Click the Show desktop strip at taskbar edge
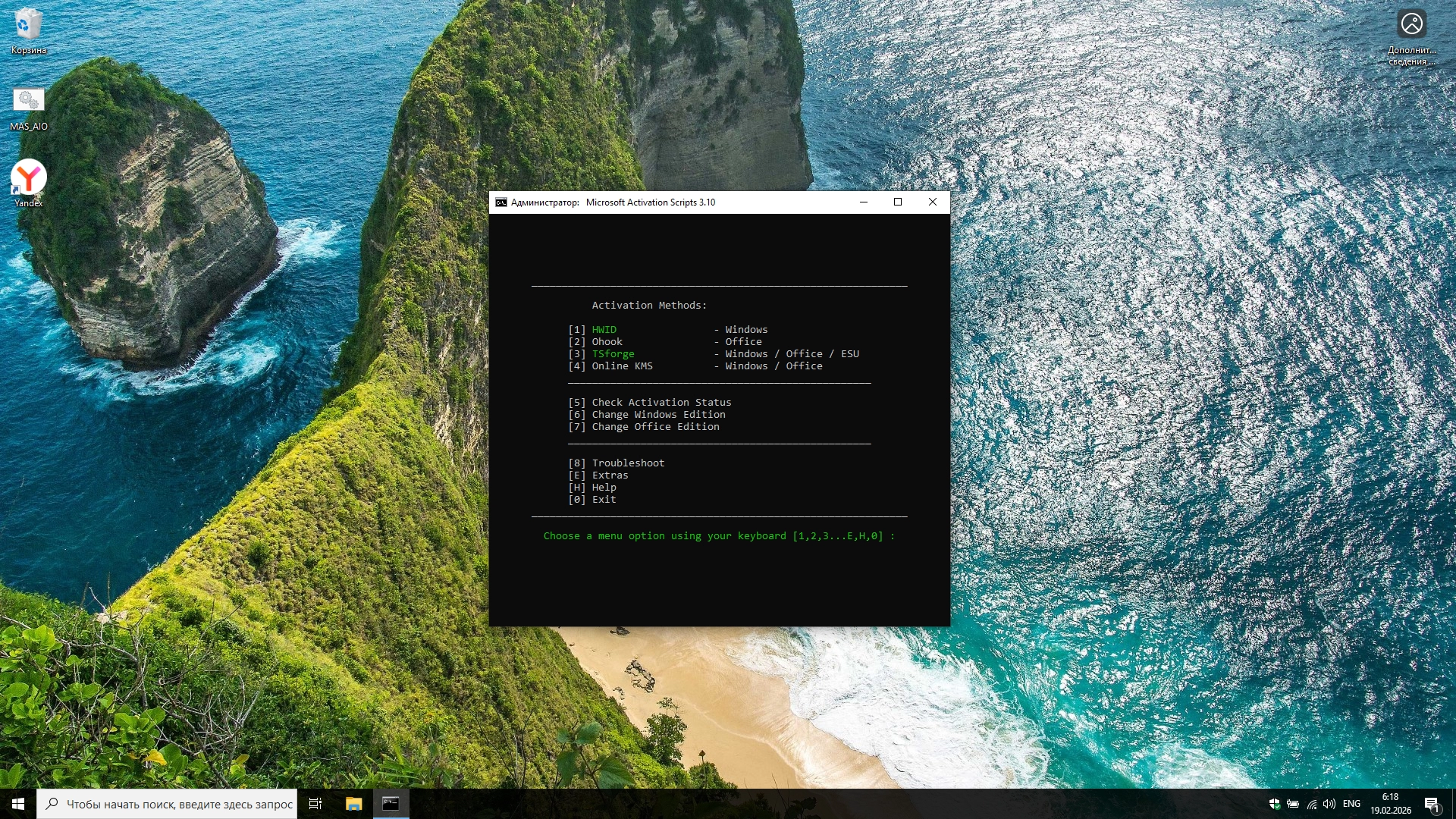This screenshot has width=1456, height=819. (1453, 804)
